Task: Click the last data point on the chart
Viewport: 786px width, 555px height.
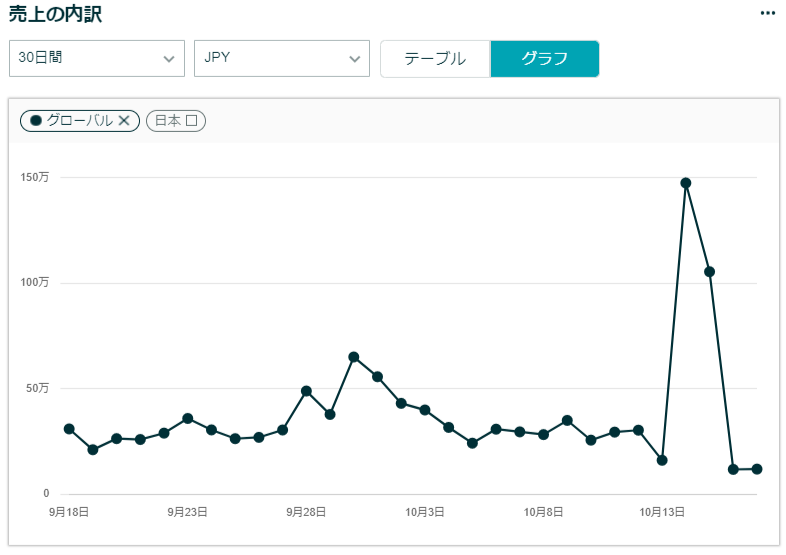Action: pos(757,469)
